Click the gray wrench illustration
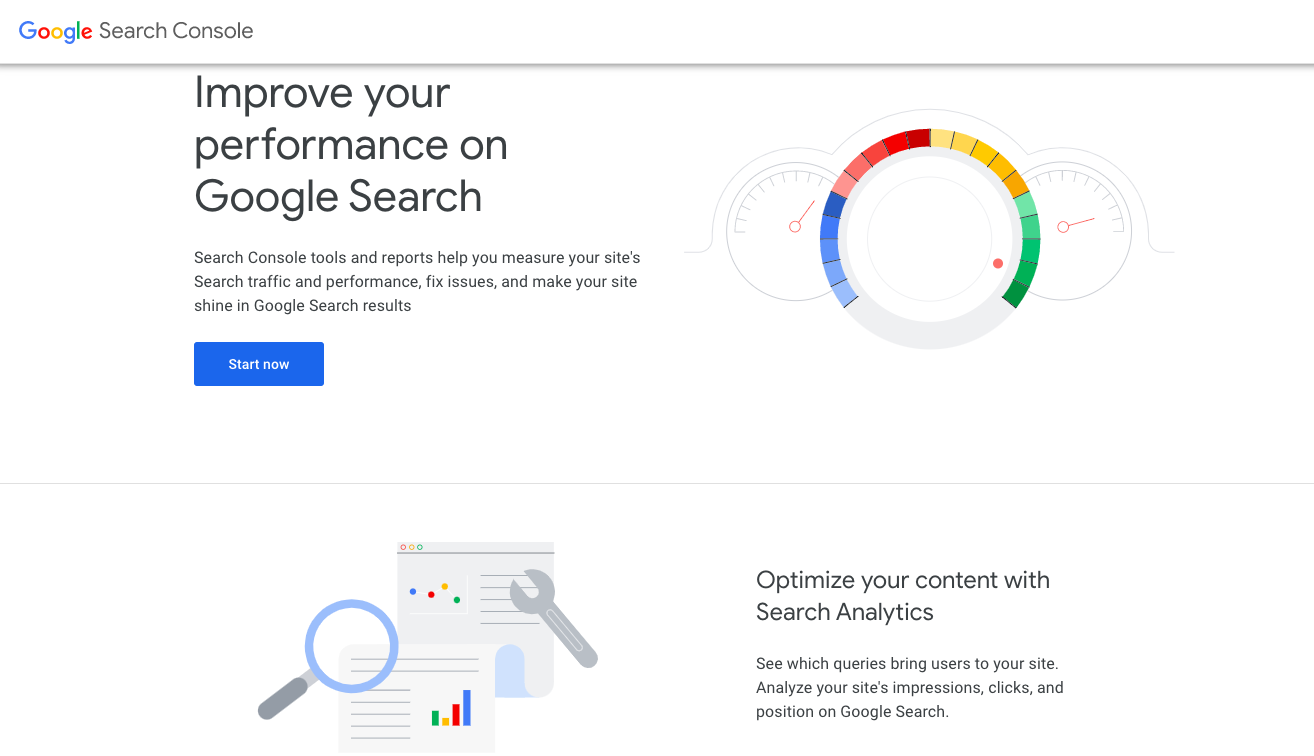The width and height of the screenshot is (1314, 756). [552, 615]
